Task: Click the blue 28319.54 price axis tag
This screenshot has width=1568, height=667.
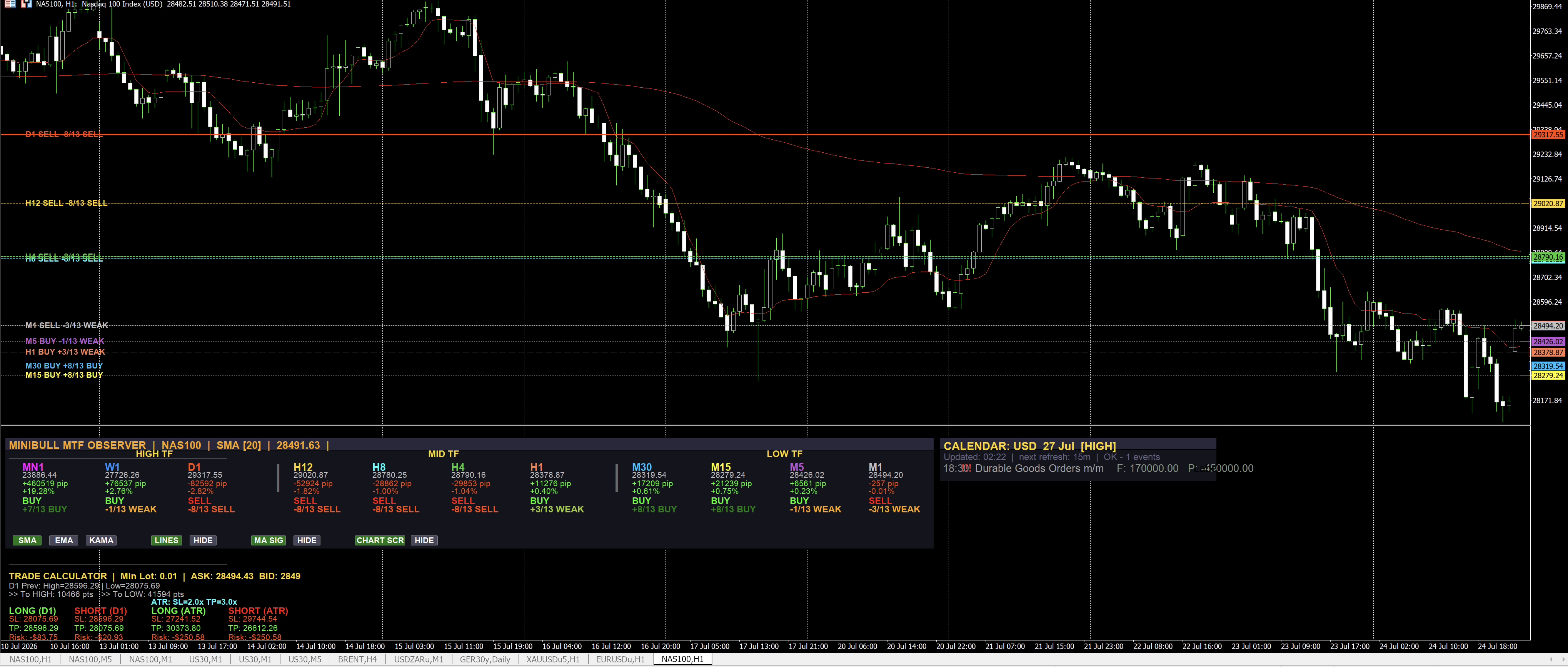Action: click(x=1547, y=366)
